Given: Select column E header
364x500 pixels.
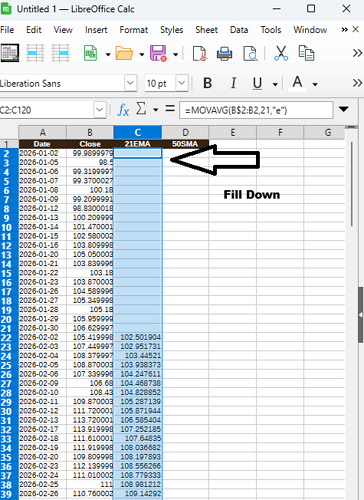Looking at the screenshot, I should tap(232, 132).
